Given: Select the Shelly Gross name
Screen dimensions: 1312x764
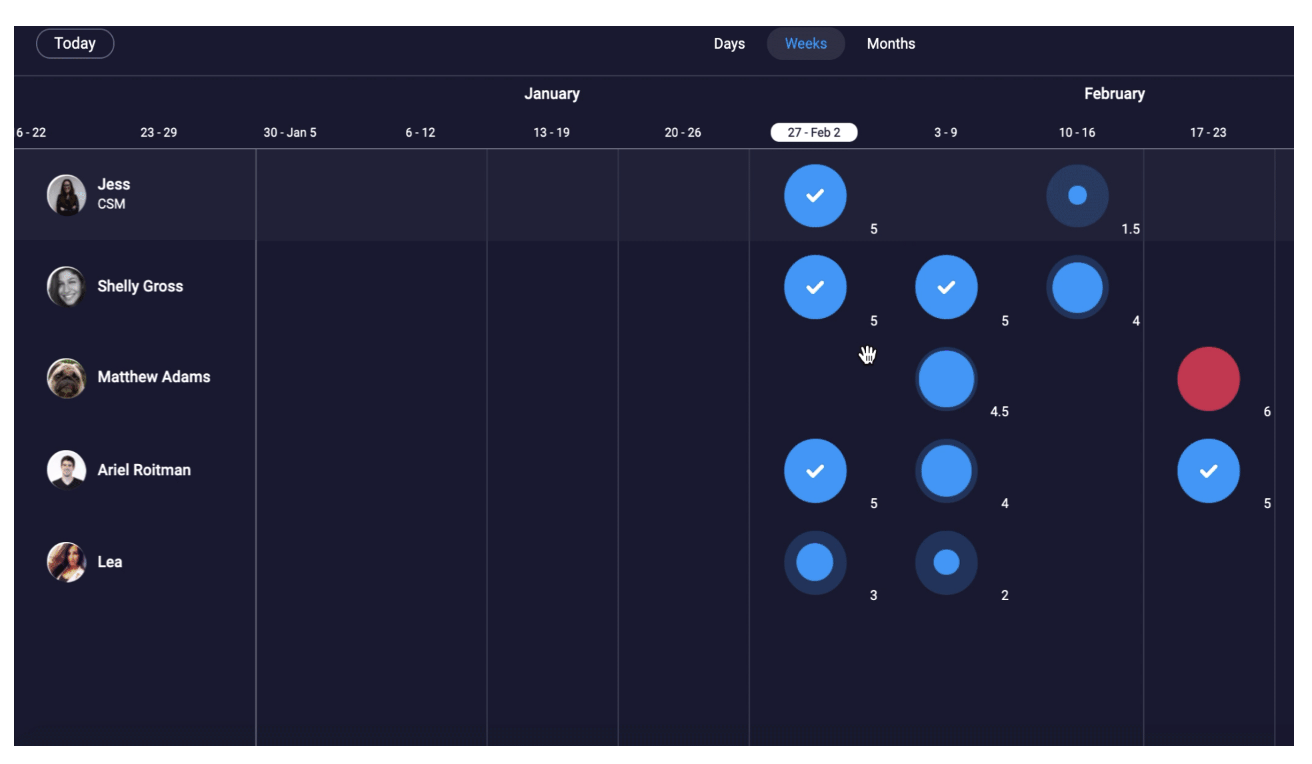Looking at the screenshot, I should [x=140, y=286].
